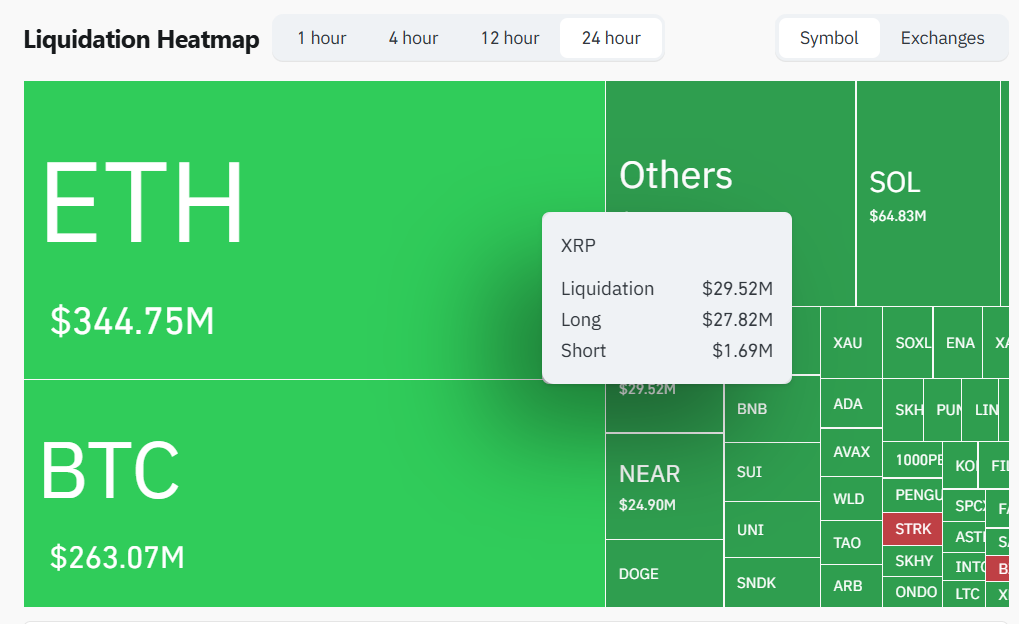Select the AVAX heatmap tile
The width and height of the screenshot is (1019, 624).
[x=851, y=452]
